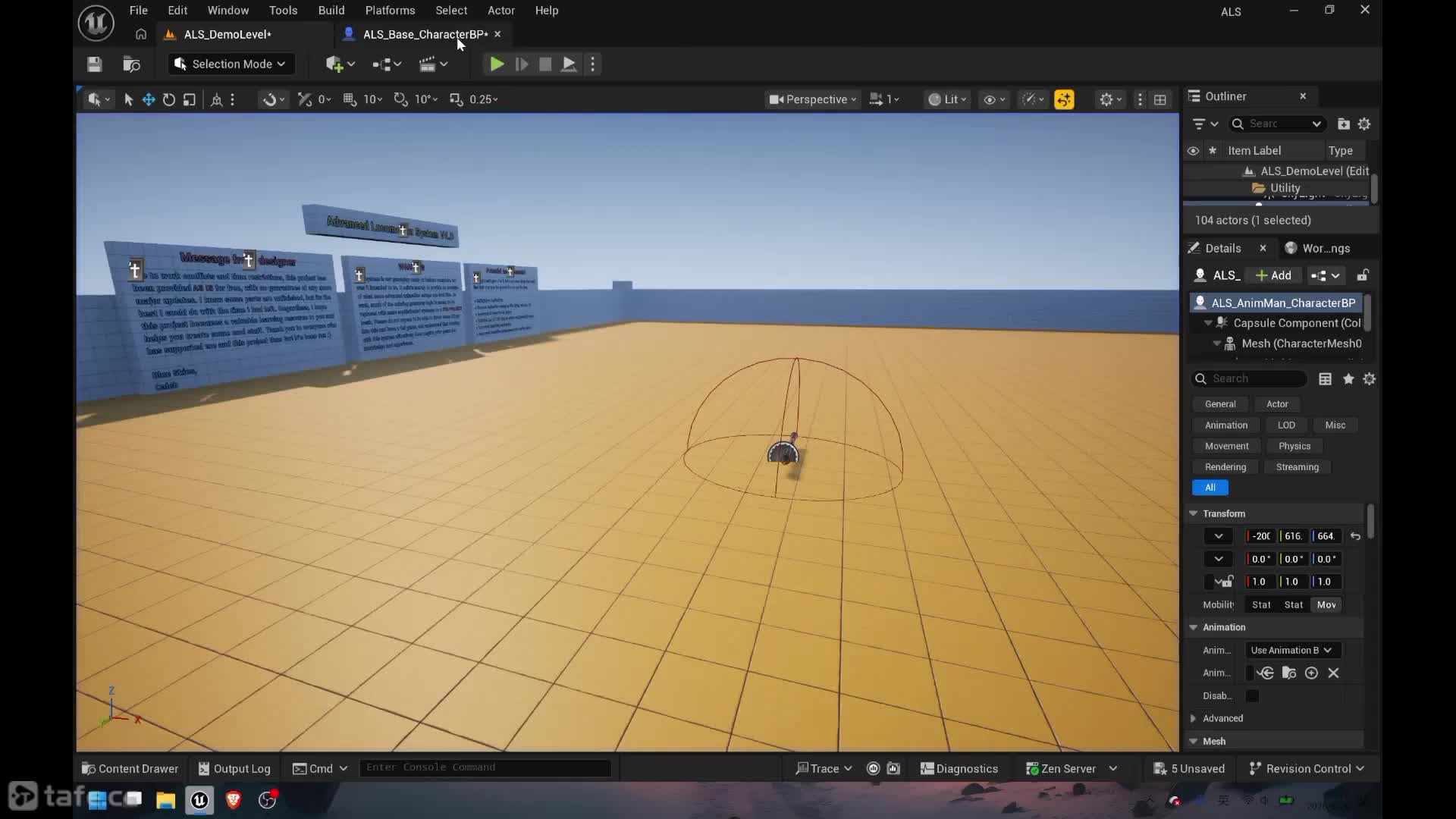Collapse the Mesh CharacterMesh0 tree node
This screenshot has height=819, width=1456.
coord(1216,344)
